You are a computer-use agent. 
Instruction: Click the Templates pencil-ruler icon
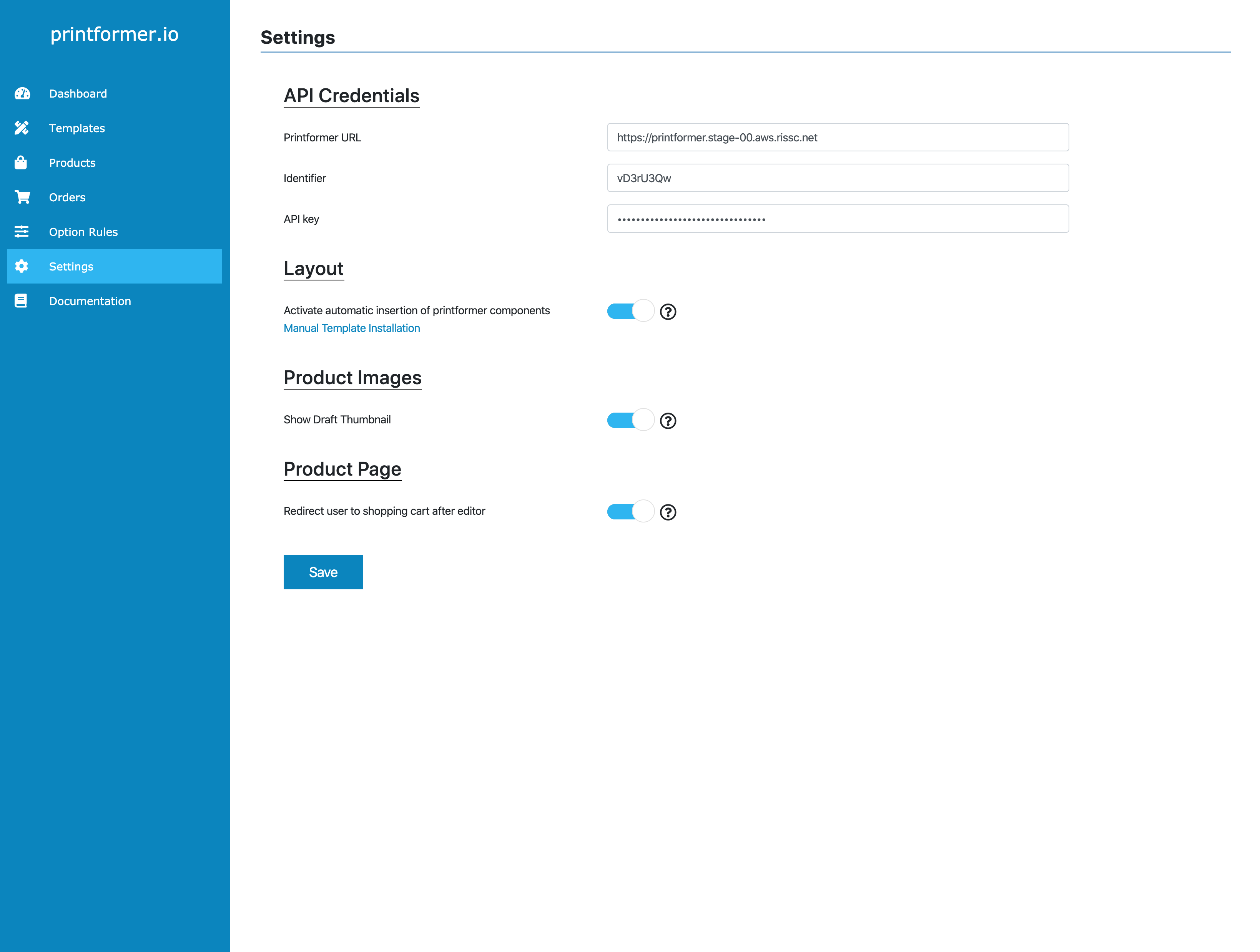tap(22, 128)
